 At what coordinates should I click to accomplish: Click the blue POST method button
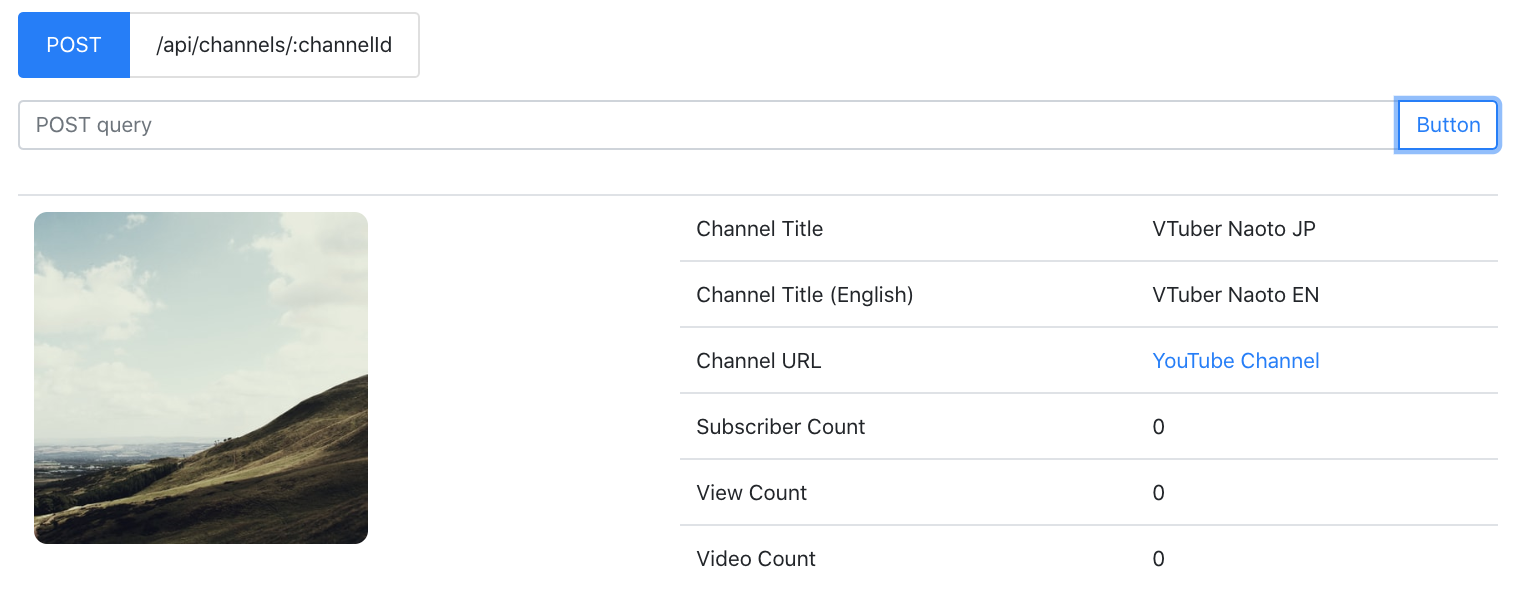coord(74,45)
